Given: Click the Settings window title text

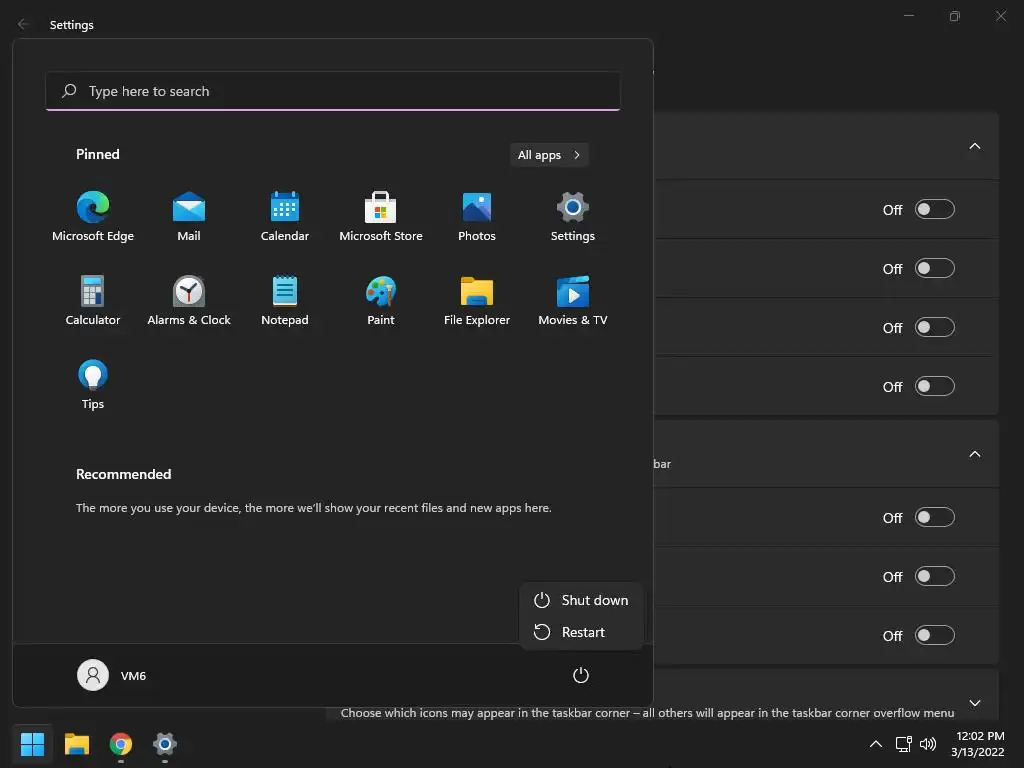Looking at the screenshot, I should (x=72, y=25).
